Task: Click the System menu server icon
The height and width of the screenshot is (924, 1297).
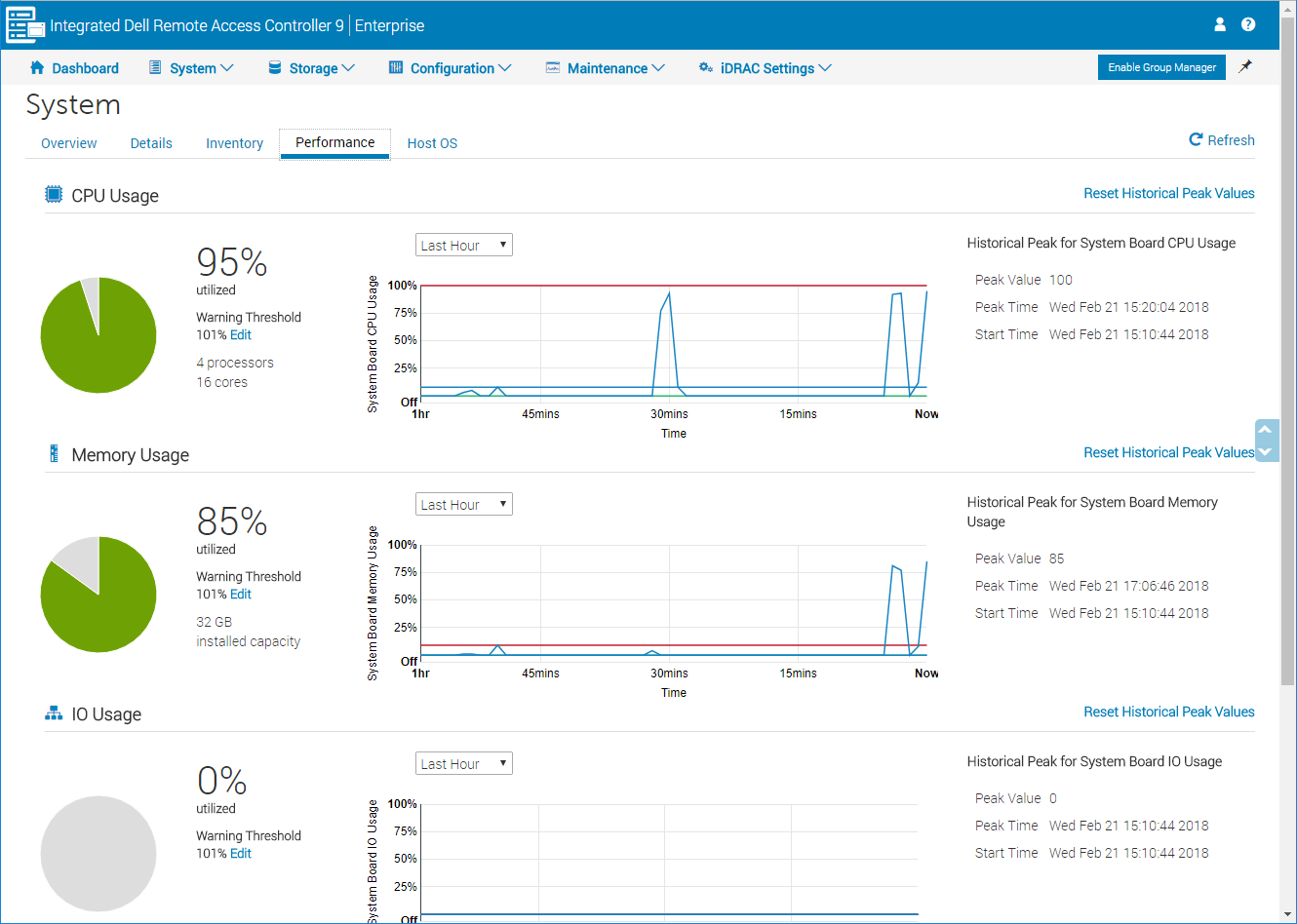Action: tap(155, 67)
